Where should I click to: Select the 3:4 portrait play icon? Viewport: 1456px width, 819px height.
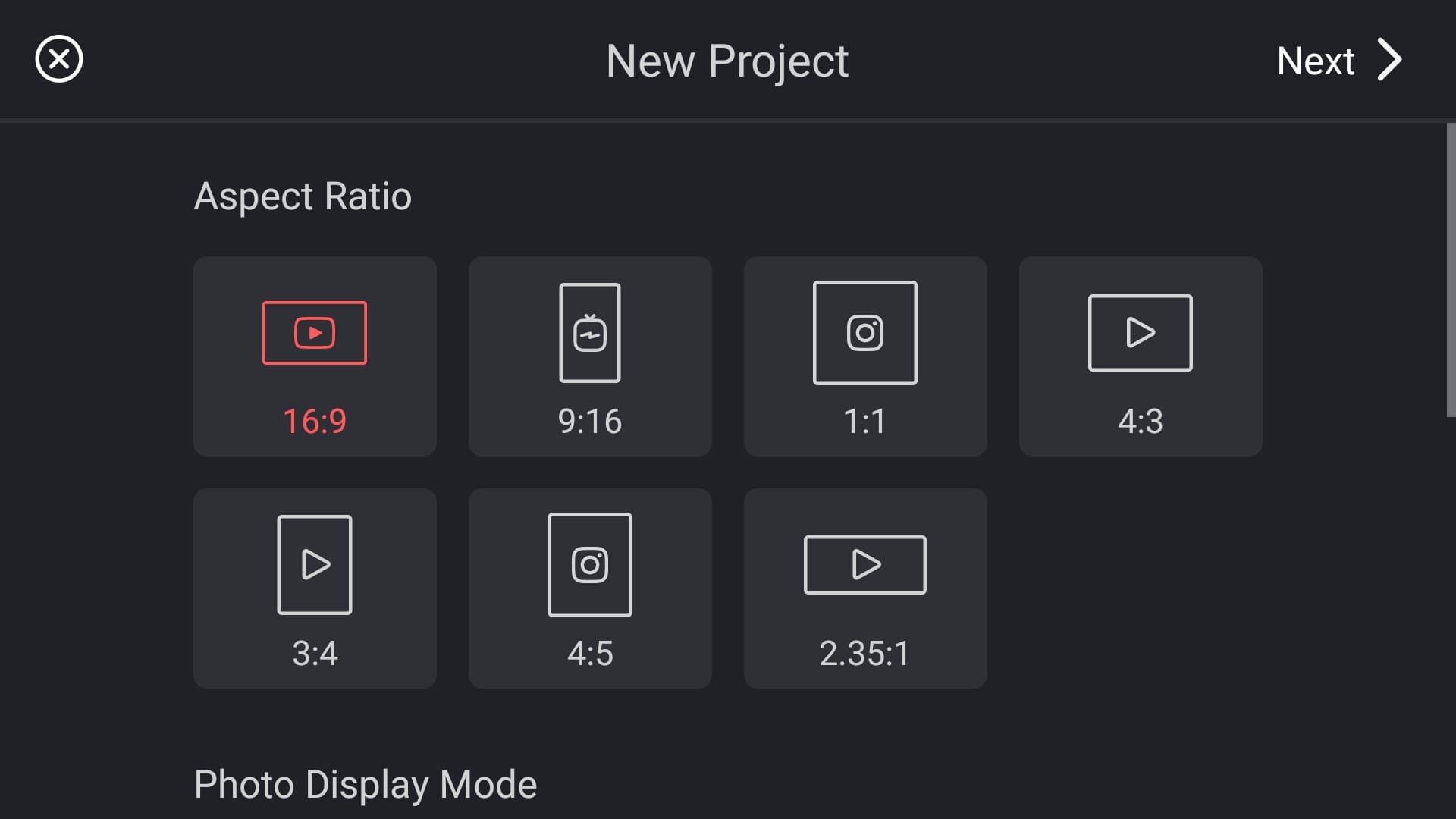tap(315, 565)
